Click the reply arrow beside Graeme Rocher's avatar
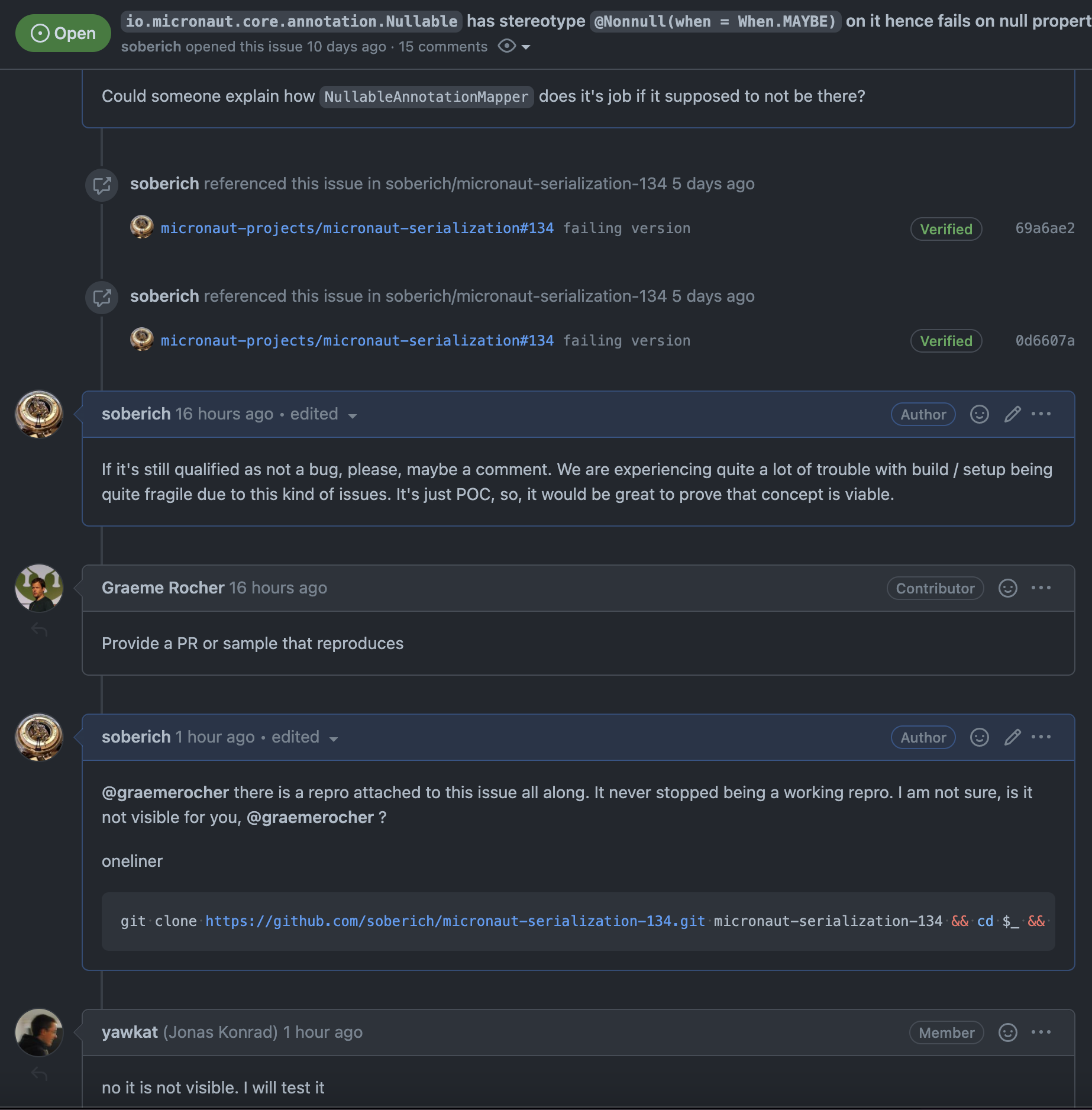 pyautogui.click(x=38, y=629)
